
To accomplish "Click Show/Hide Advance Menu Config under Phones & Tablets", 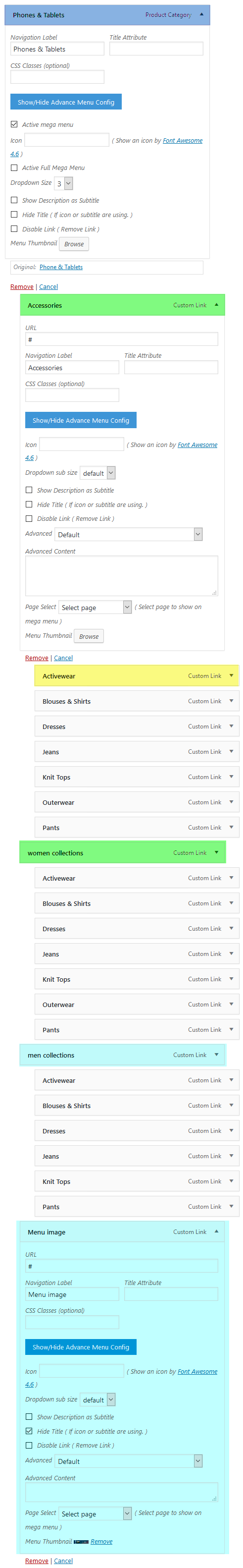I will pos(66,102).
